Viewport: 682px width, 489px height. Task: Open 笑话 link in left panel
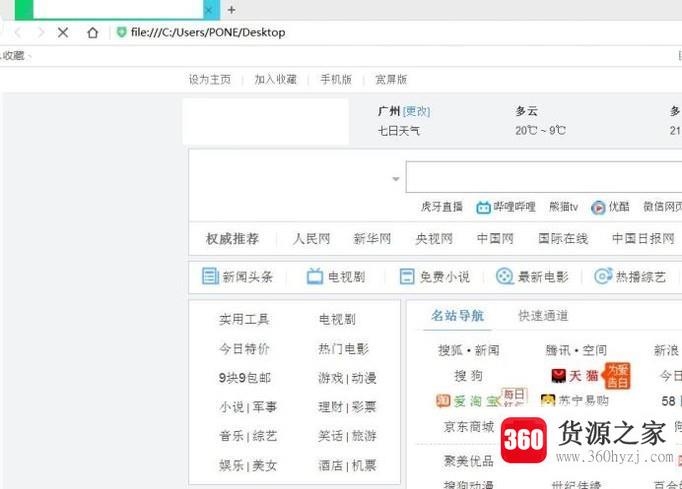(x=331, y=436)
